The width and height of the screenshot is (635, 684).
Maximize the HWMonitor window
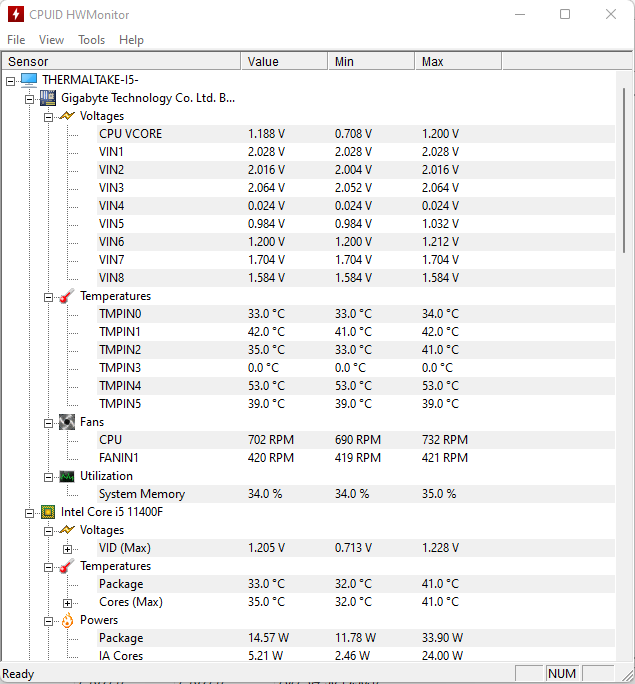[x=565, y=14]
